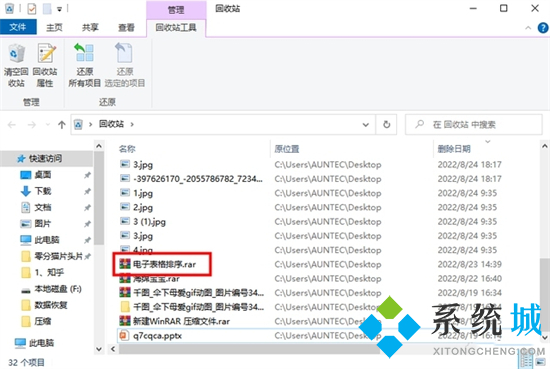Screen dimensions: 550x369
Task: Sort by the 删除日期 column header
Action: [454, 149]
